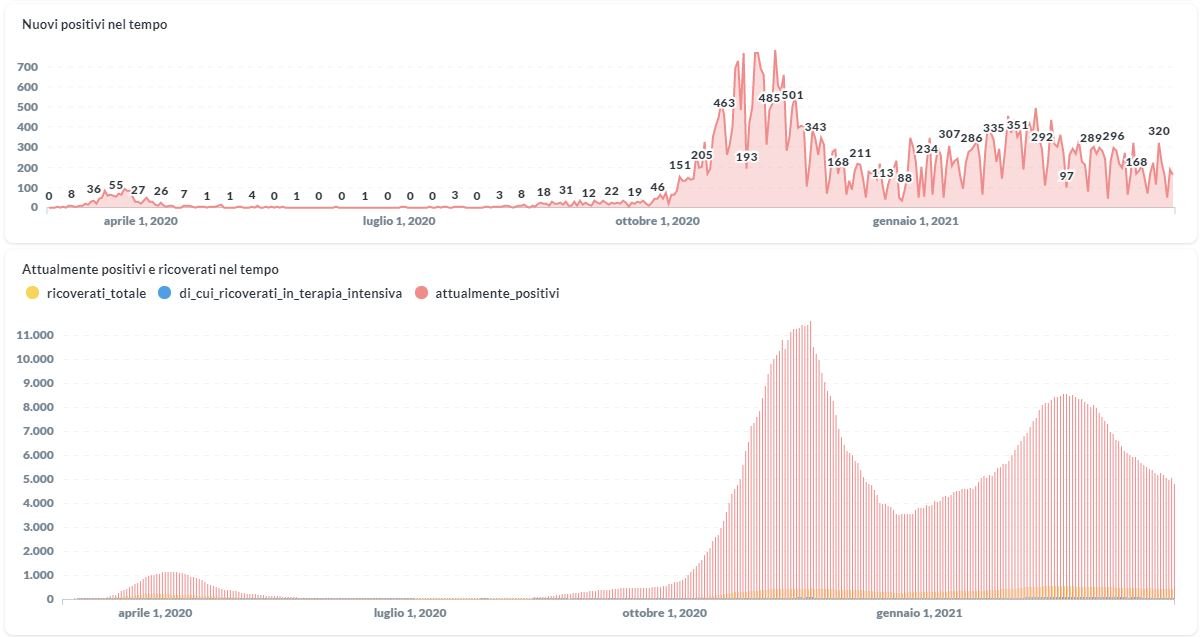The image size is (1200, 637).
Task: Click the 320 data point label
Action: [1159, 131]
